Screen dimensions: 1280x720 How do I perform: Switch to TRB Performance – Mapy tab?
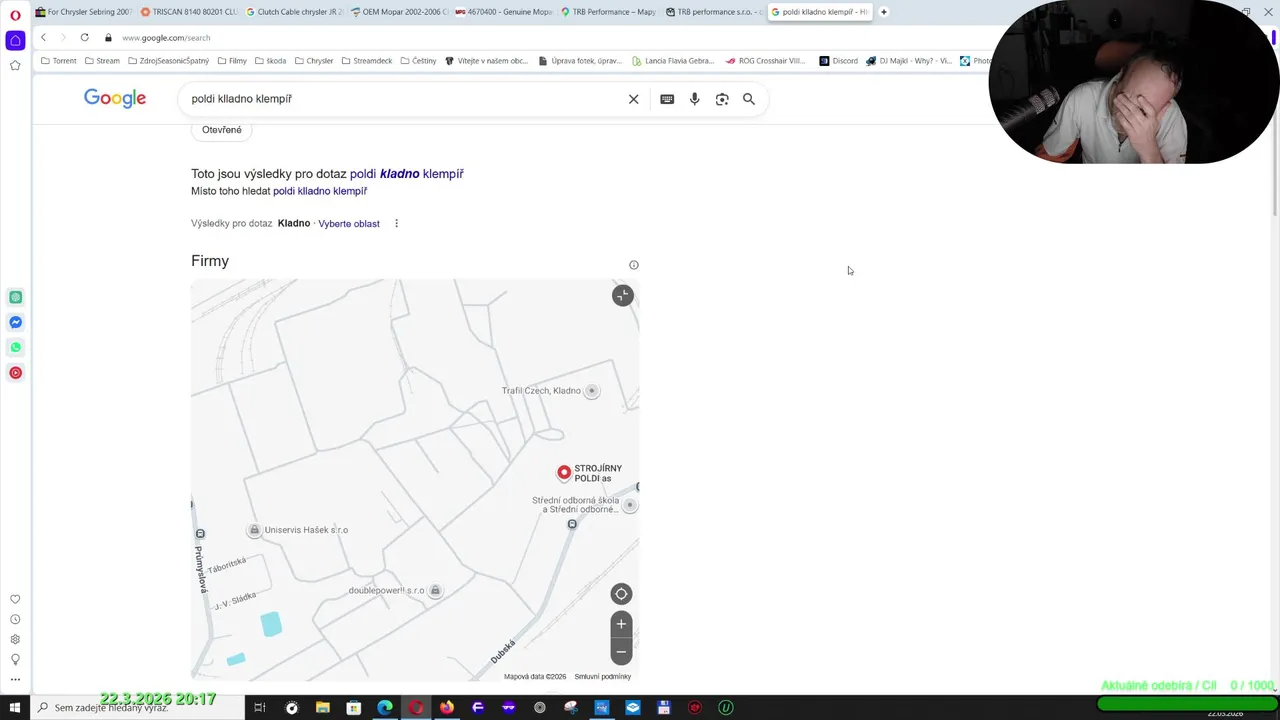tap(610, 12)
